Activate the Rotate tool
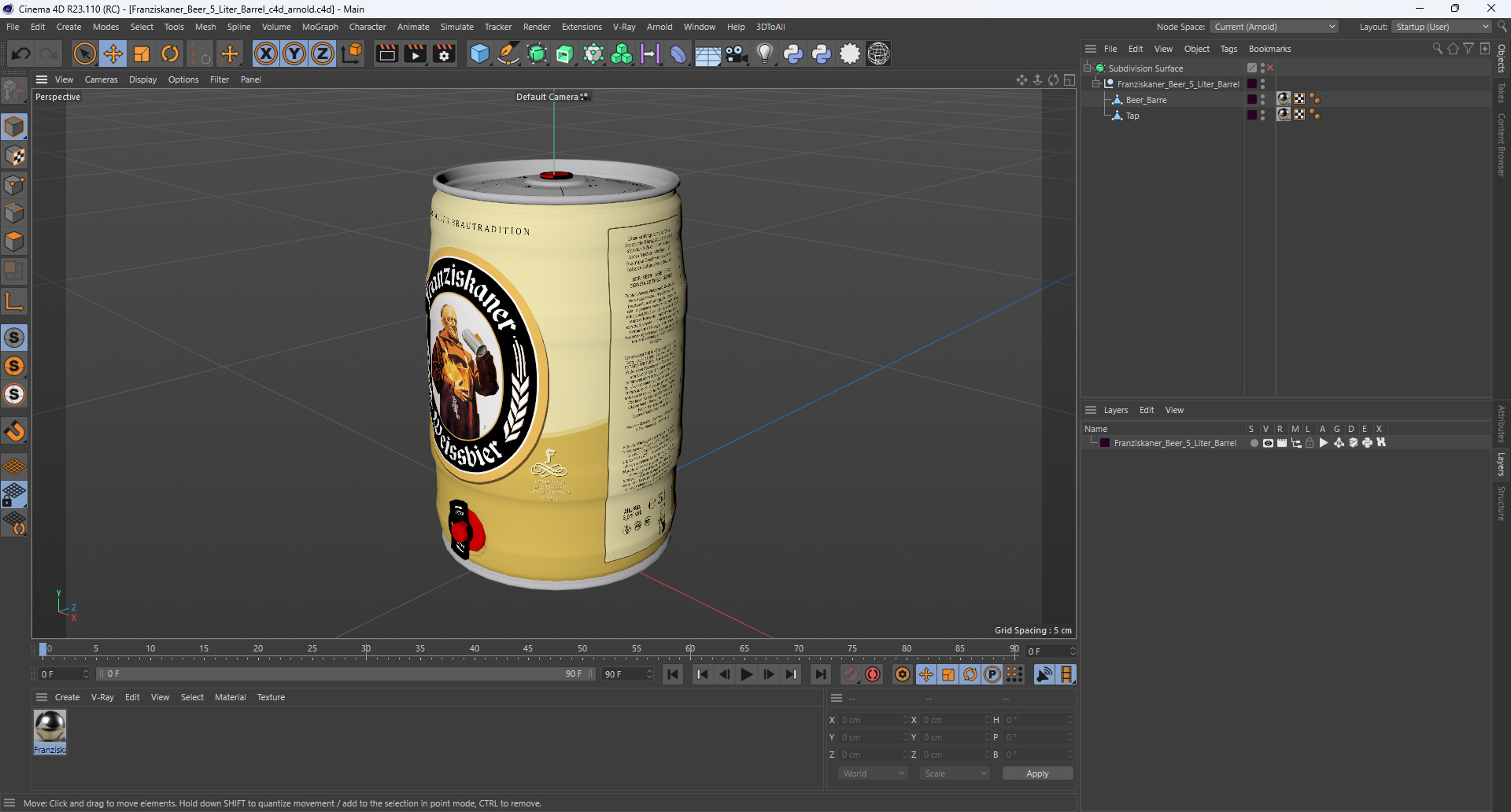This screenshot has height=812, width=1511. point(170,54)
